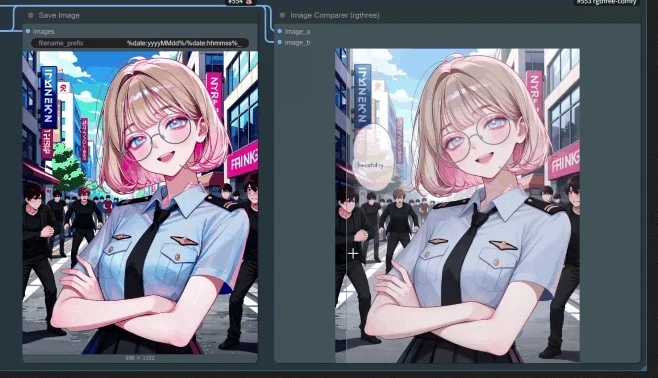Select the image_b input socket
The image size is (658, 378).
tap(280, 42)
